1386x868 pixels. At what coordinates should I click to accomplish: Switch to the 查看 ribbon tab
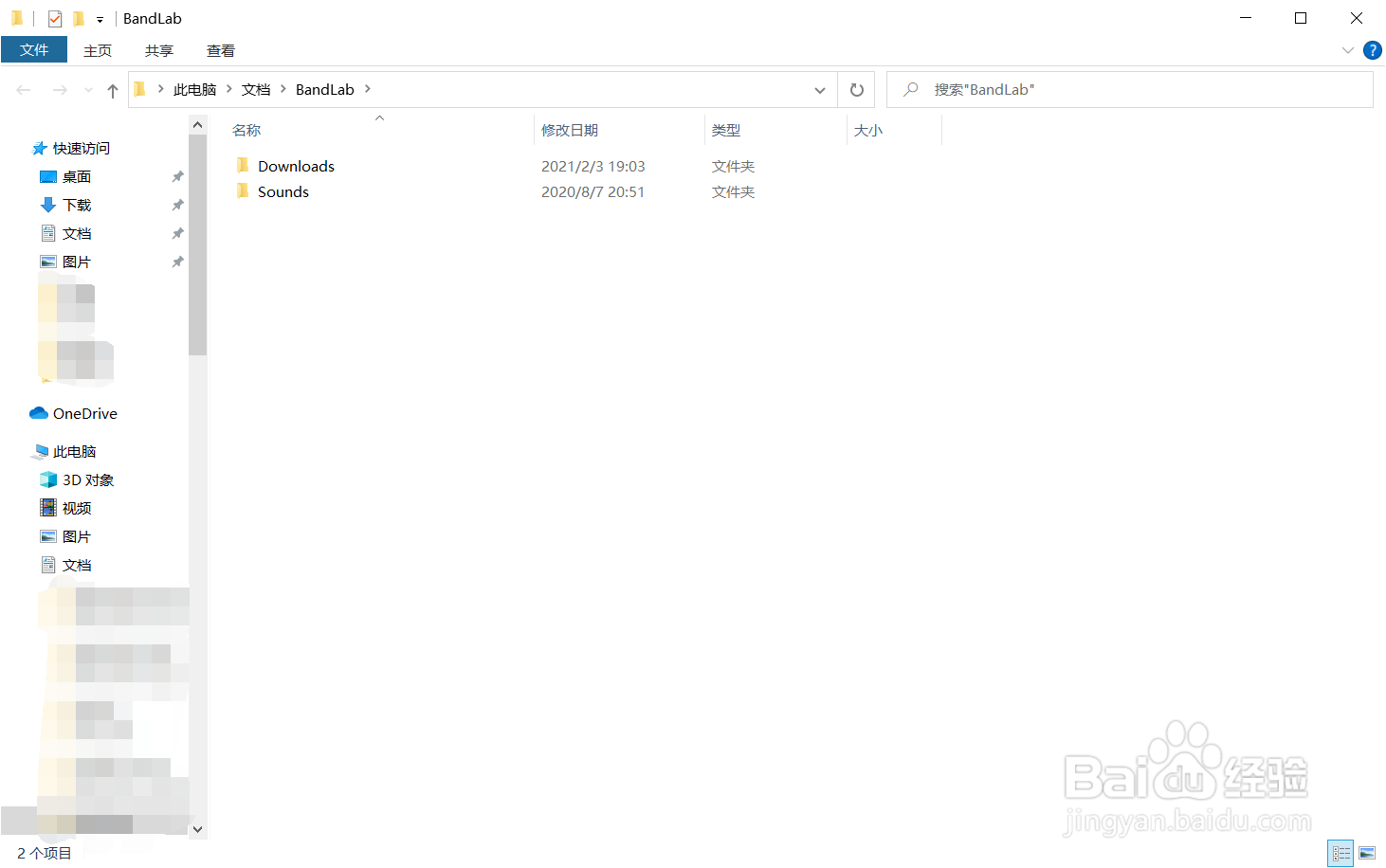pos(221,50)
